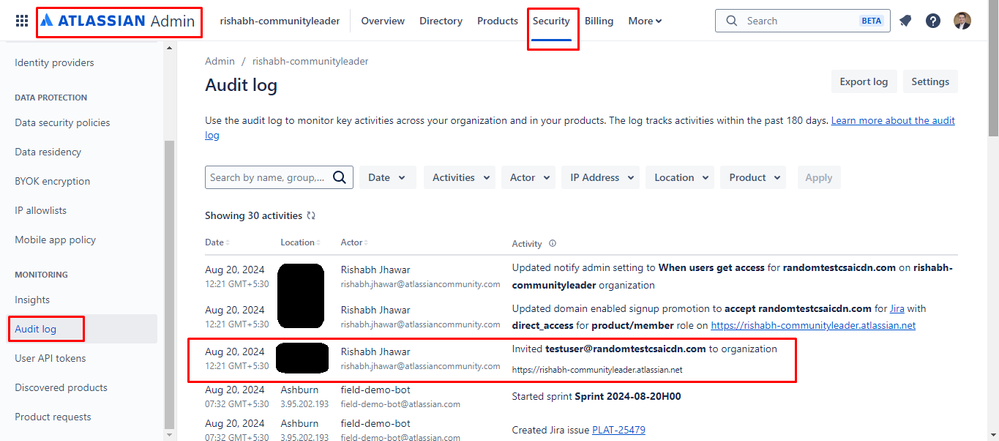The image size is (999, 441).
Task: Expand the Date filter dropdown
Action: [x=387, y=178]
